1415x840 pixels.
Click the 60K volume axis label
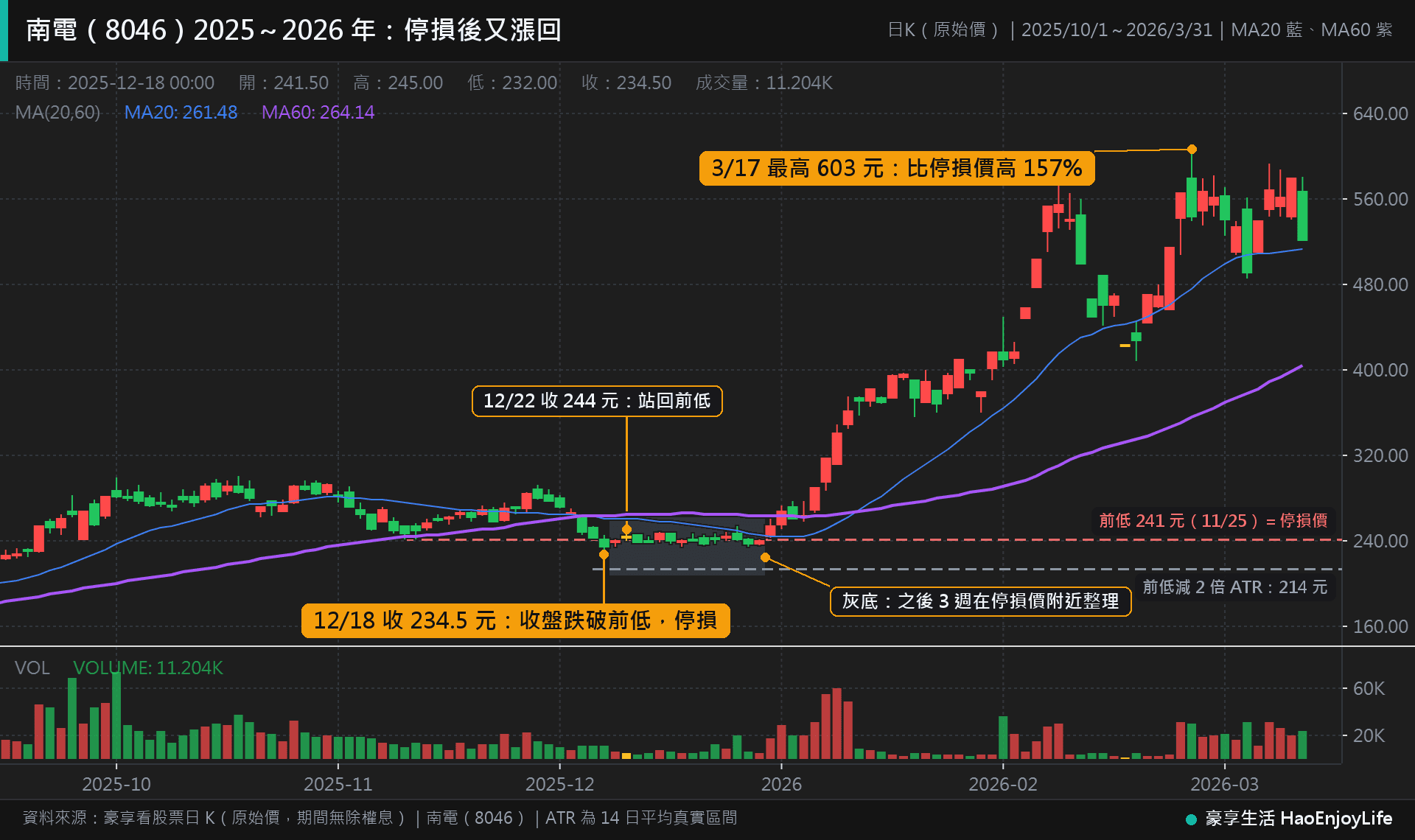click(1369, 688)
